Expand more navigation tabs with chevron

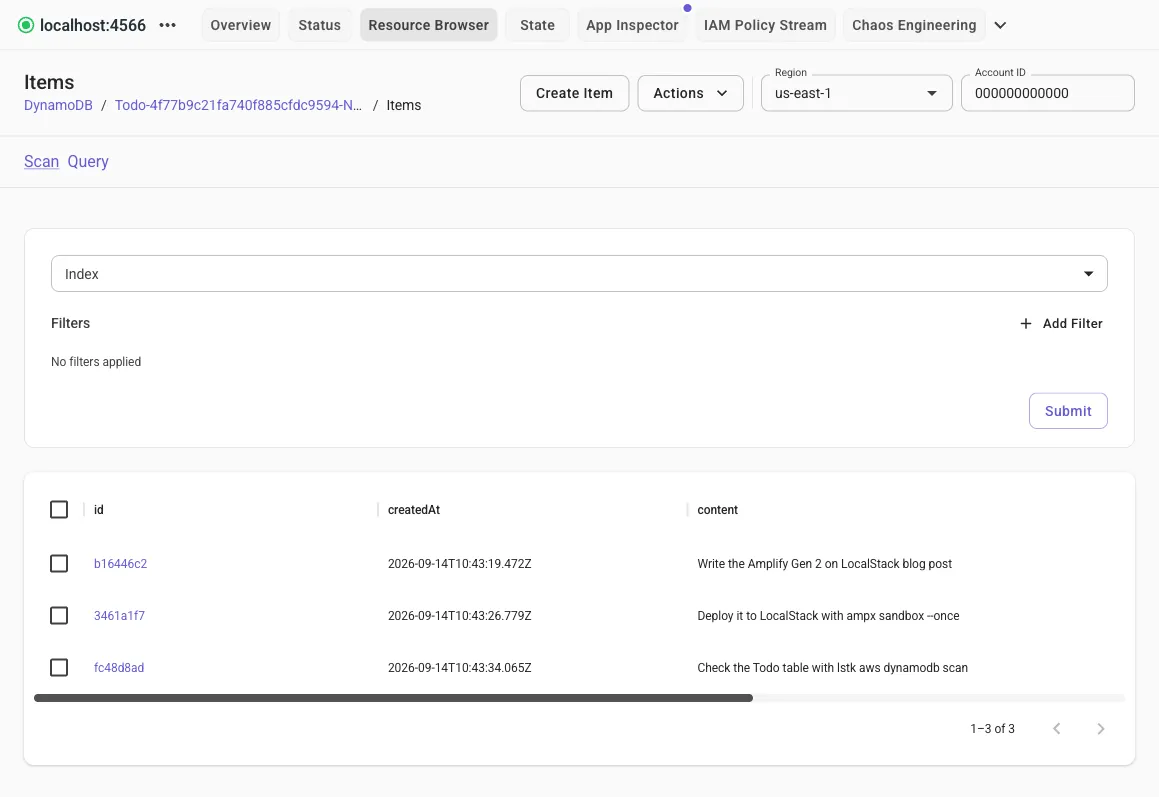click(x=1000, y=25)
